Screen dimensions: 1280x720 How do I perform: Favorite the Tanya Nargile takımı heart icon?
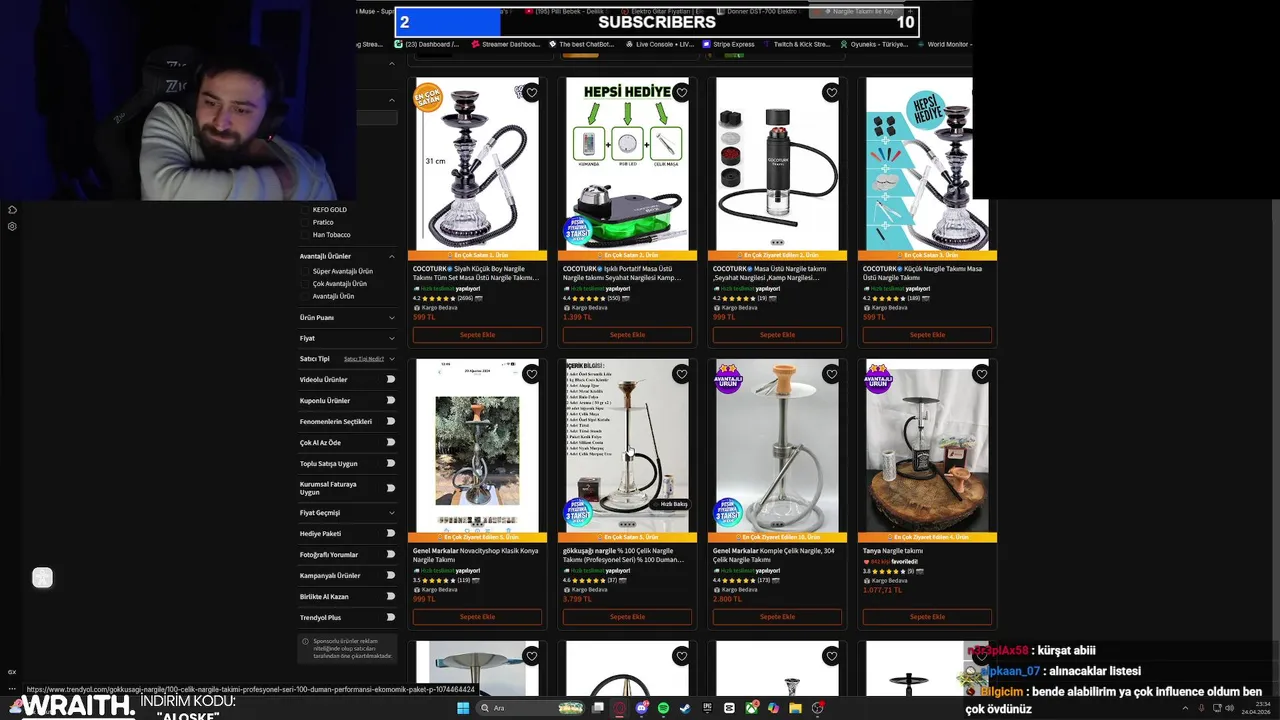[981, 375]
